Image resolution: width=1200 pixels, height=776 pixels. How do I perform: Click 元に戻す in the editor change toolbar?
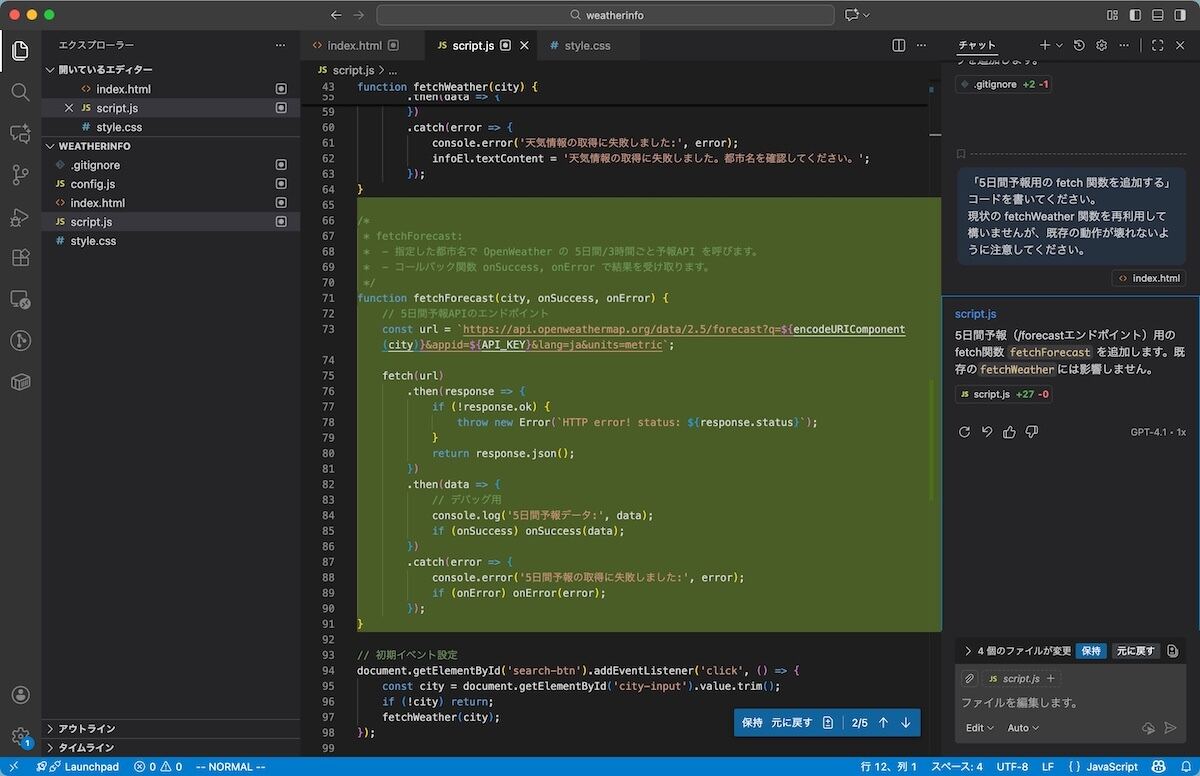tap(791, 722)
